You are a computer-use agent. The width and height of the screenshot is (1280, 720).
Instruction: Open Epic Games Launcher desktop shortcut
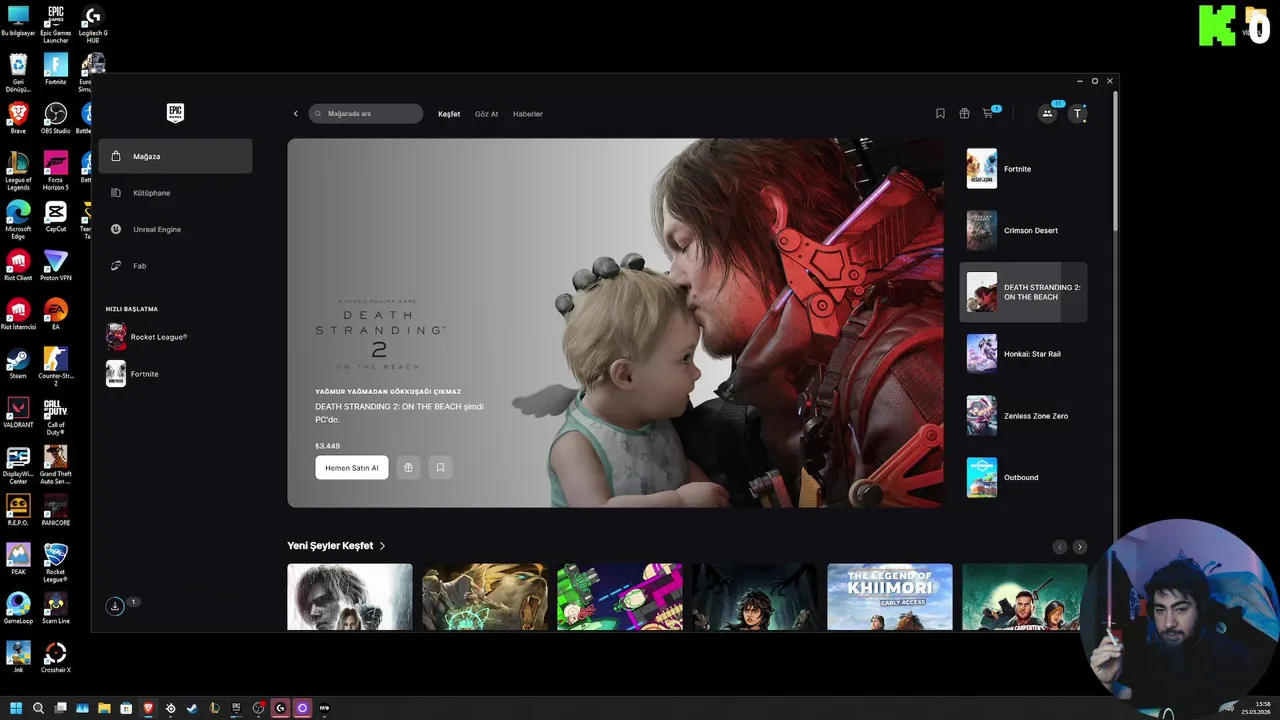tap(56, 24)
